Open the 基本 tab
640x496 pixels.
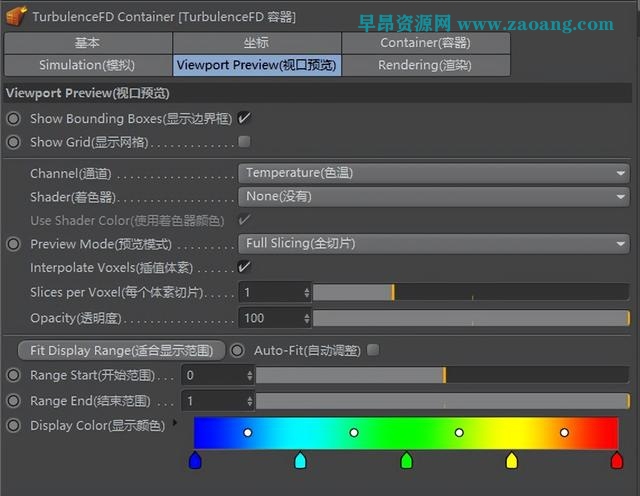pos(88,43)
